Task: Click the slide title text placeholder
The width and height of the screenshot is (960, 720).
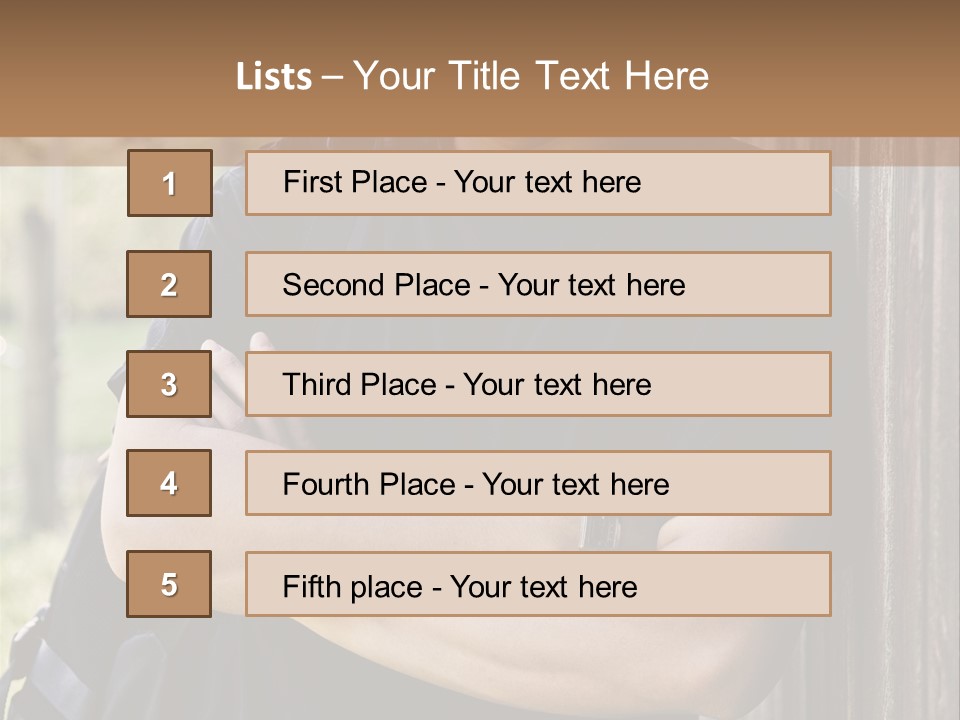Action: point(472,76)
